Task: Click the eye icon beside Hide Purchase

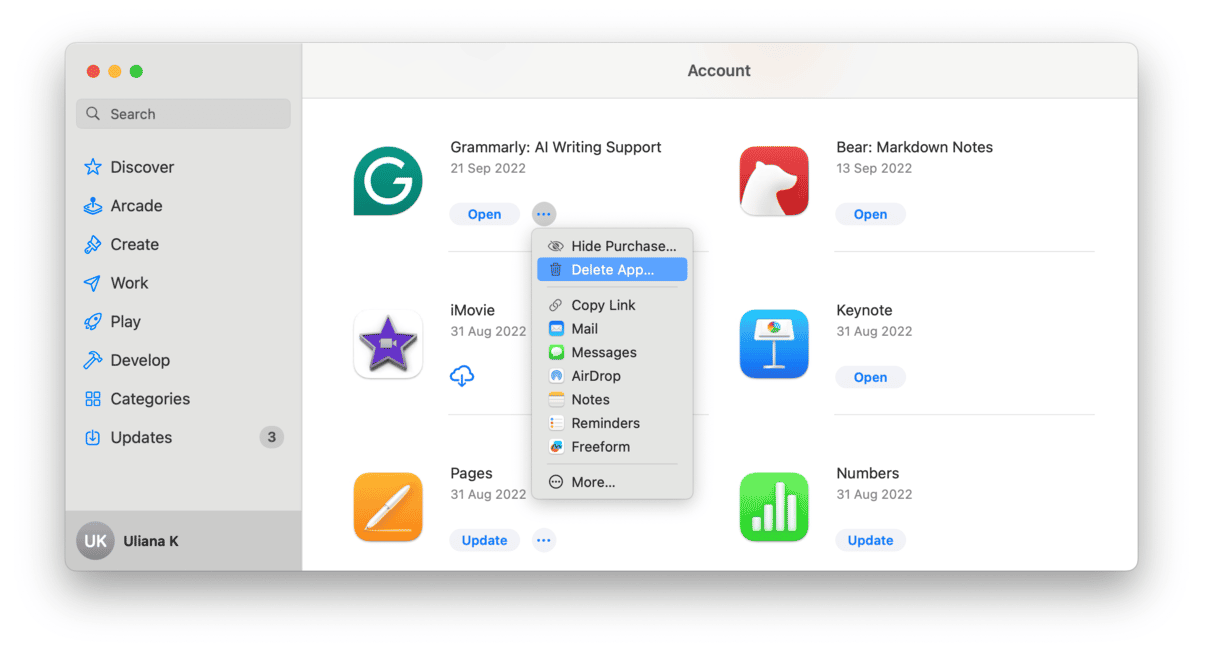Action: click(556, 246)
